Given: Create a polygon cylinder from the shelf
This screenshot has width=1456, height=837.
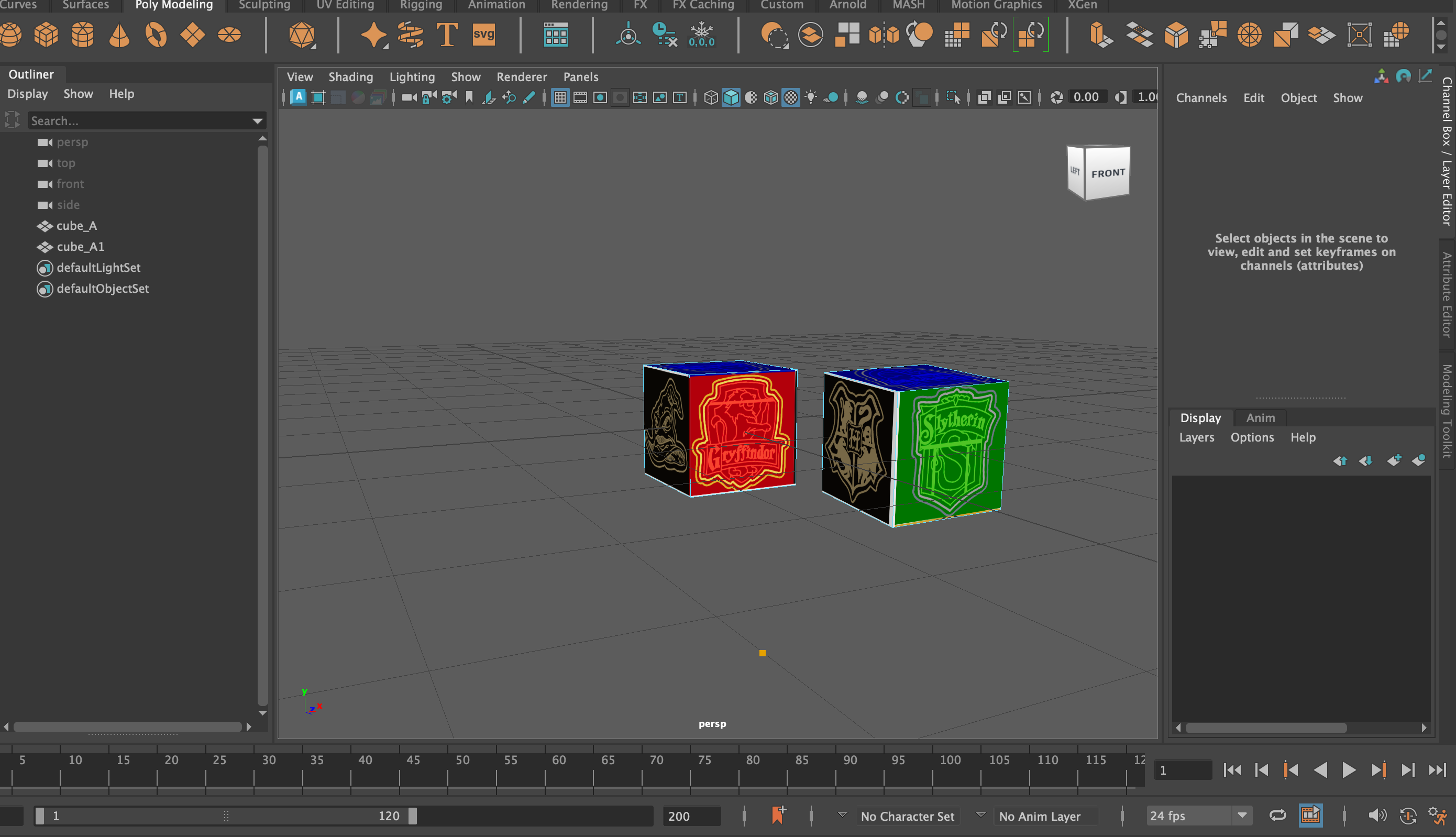Looking at the screenshot, I should pos(83,35).
